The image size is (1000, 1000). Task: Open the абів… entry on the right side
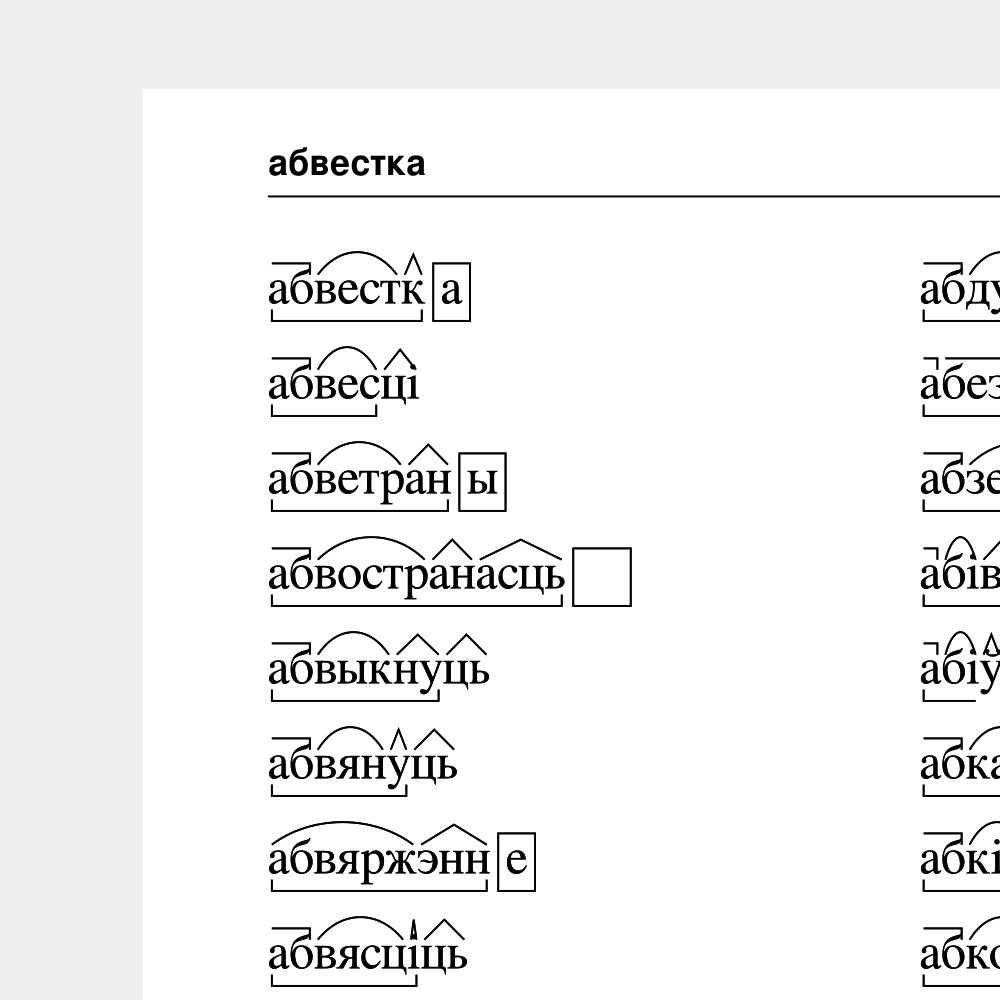tap(960, 578)
